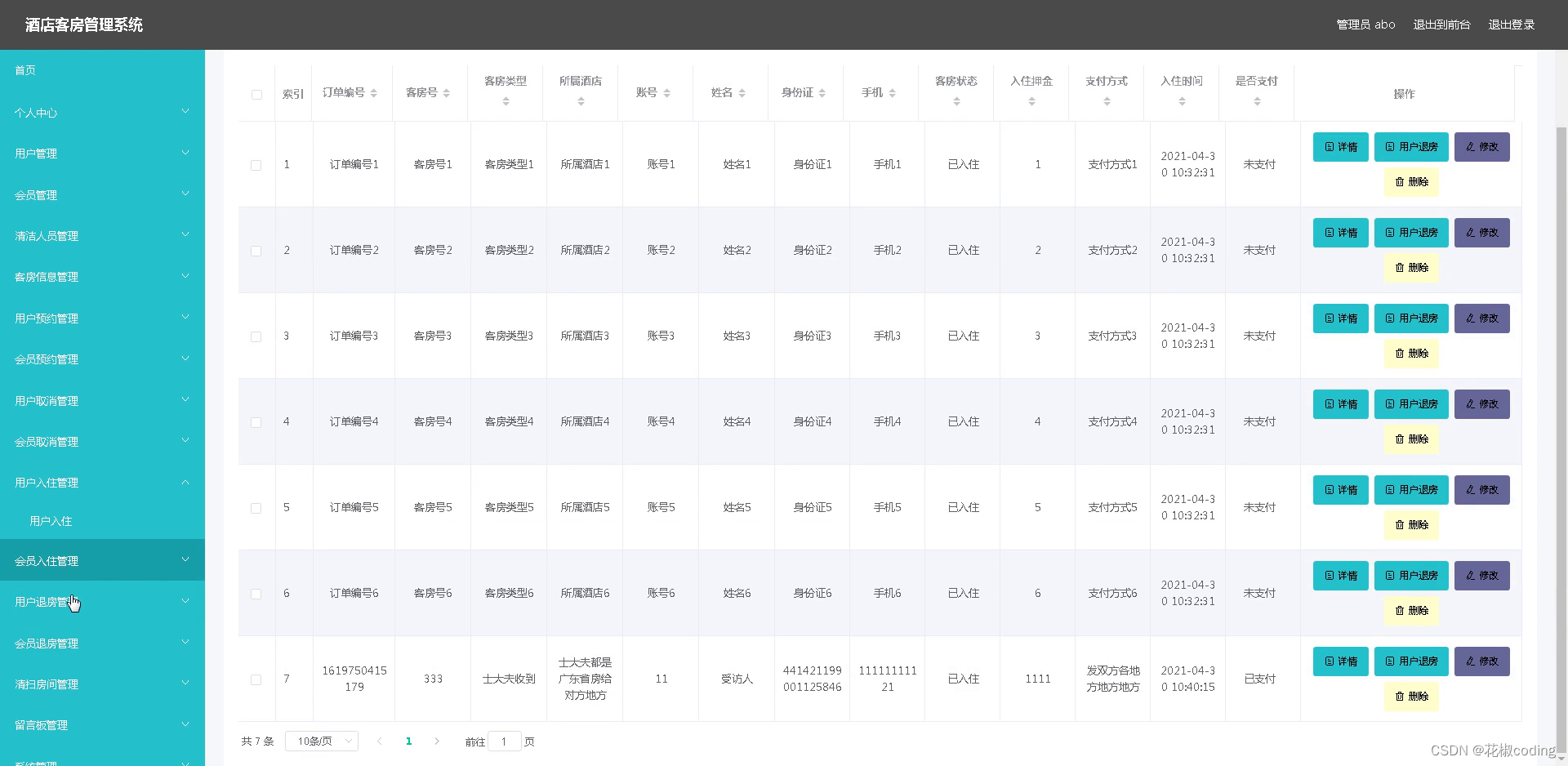Expand 个人中心 sidebar menu
This screenshot has width=1568, height=766.
point(102,113)
